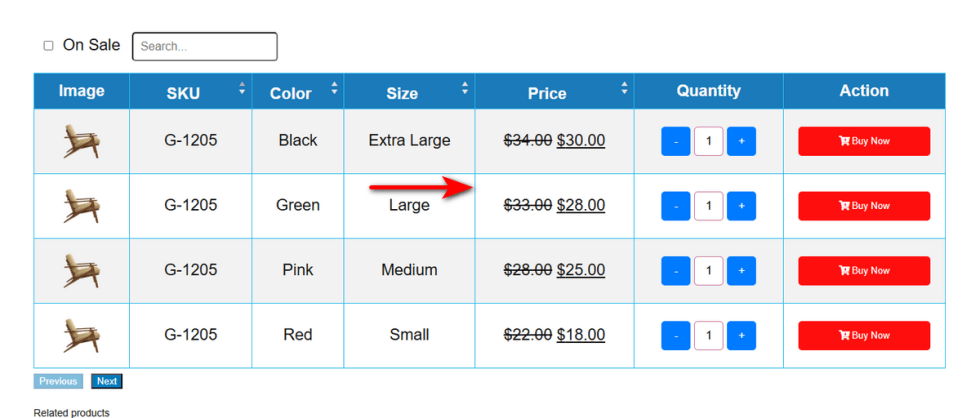The height and width of the screenshot is (418, 980).
Task: Increase quantity for Green Large row
Action: [x=741, y=206]
